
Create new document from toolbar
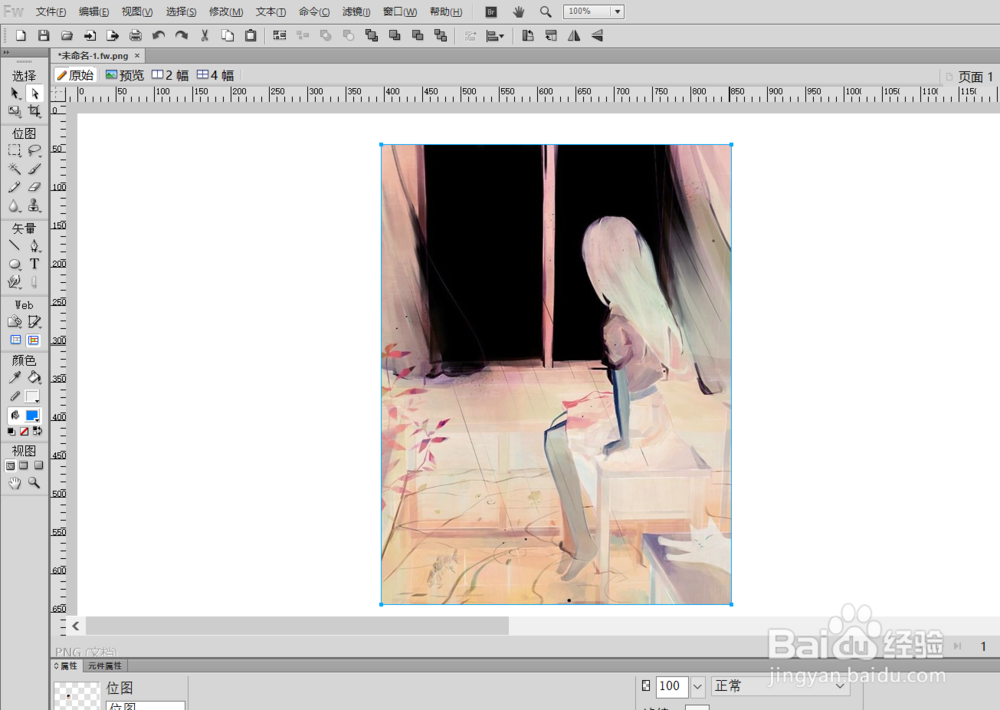click(x=20, y=36)
